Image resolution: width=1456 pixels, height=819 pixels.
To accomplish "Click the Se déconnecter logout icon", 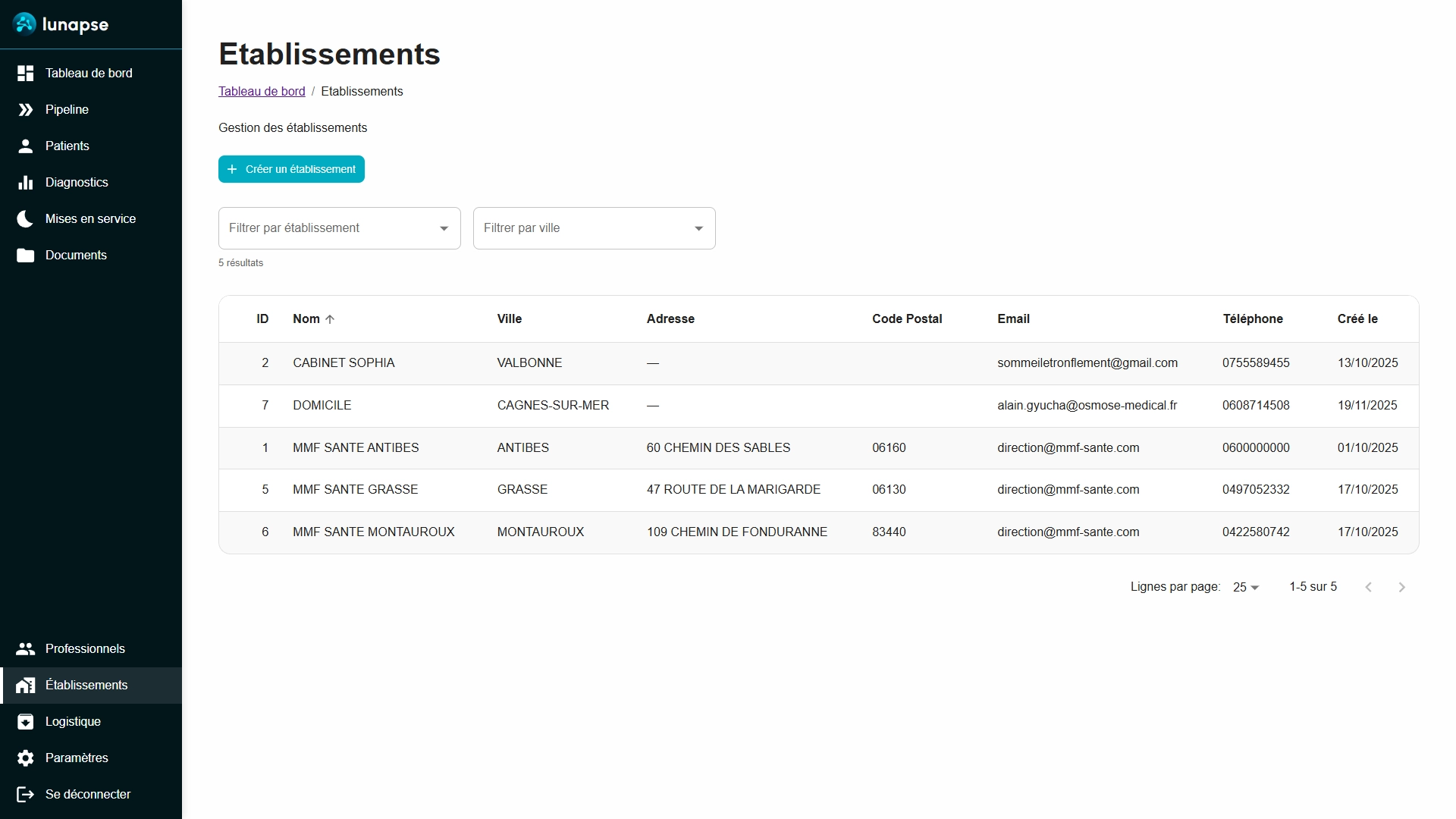I will tap(26, 795).
